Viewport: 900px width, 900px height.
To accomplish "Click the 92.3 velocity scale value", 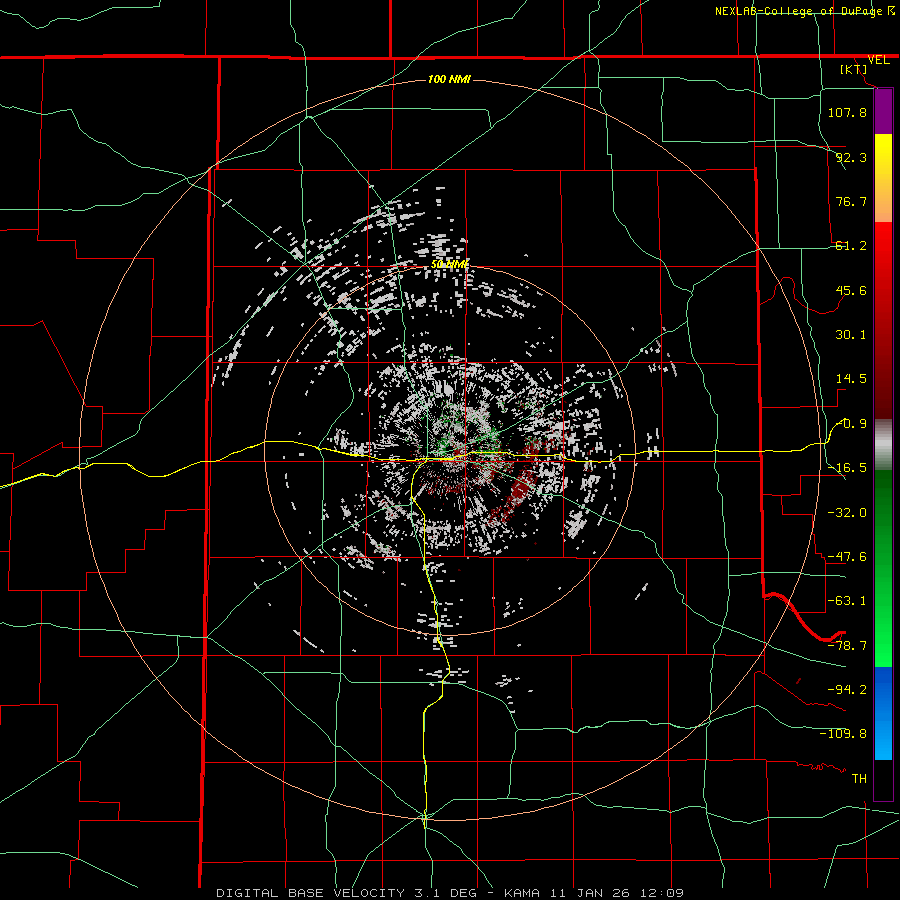I will pos(851,157).
